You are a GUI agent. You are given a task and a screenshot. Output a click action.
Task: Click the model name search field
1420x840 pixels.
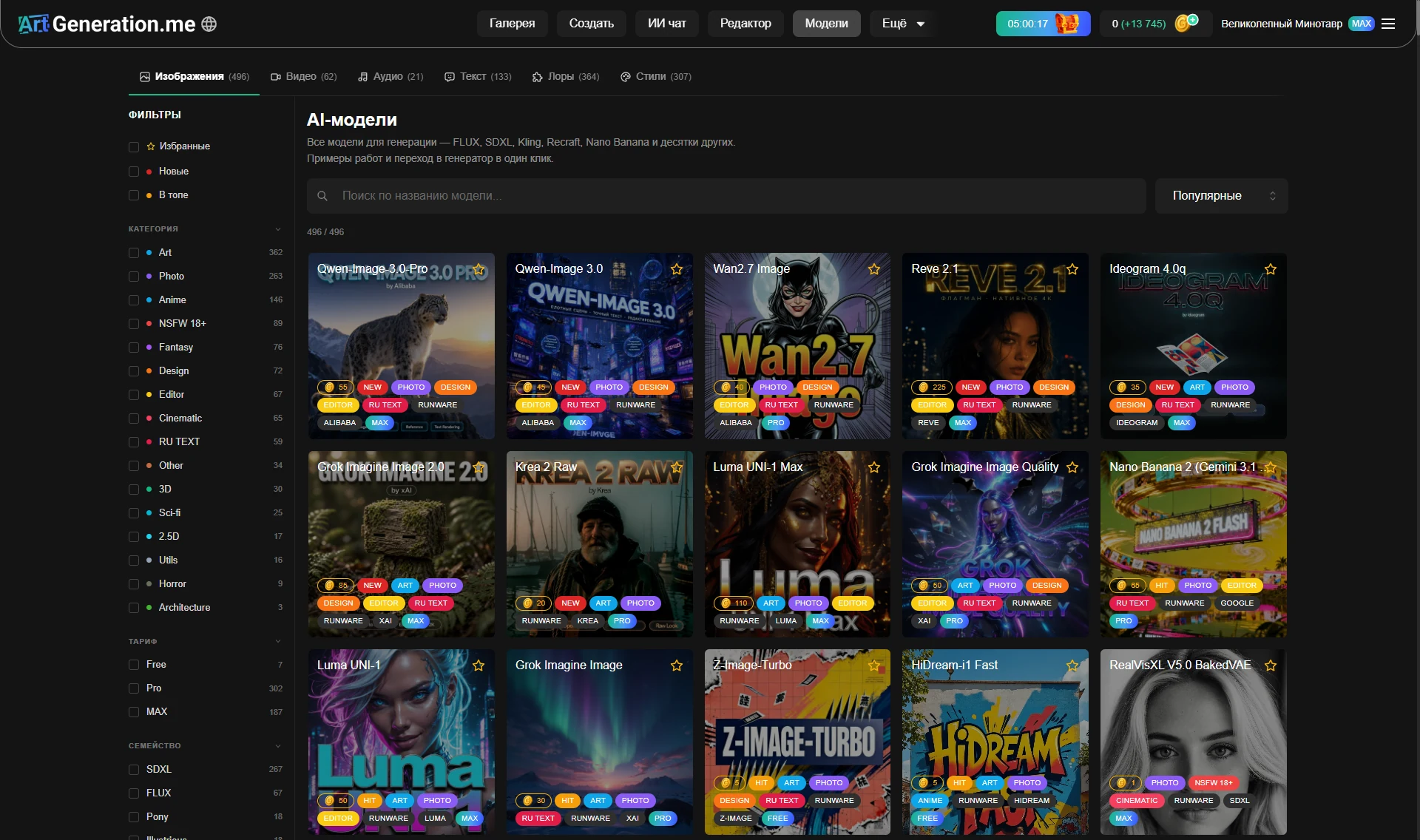[726, 196]
